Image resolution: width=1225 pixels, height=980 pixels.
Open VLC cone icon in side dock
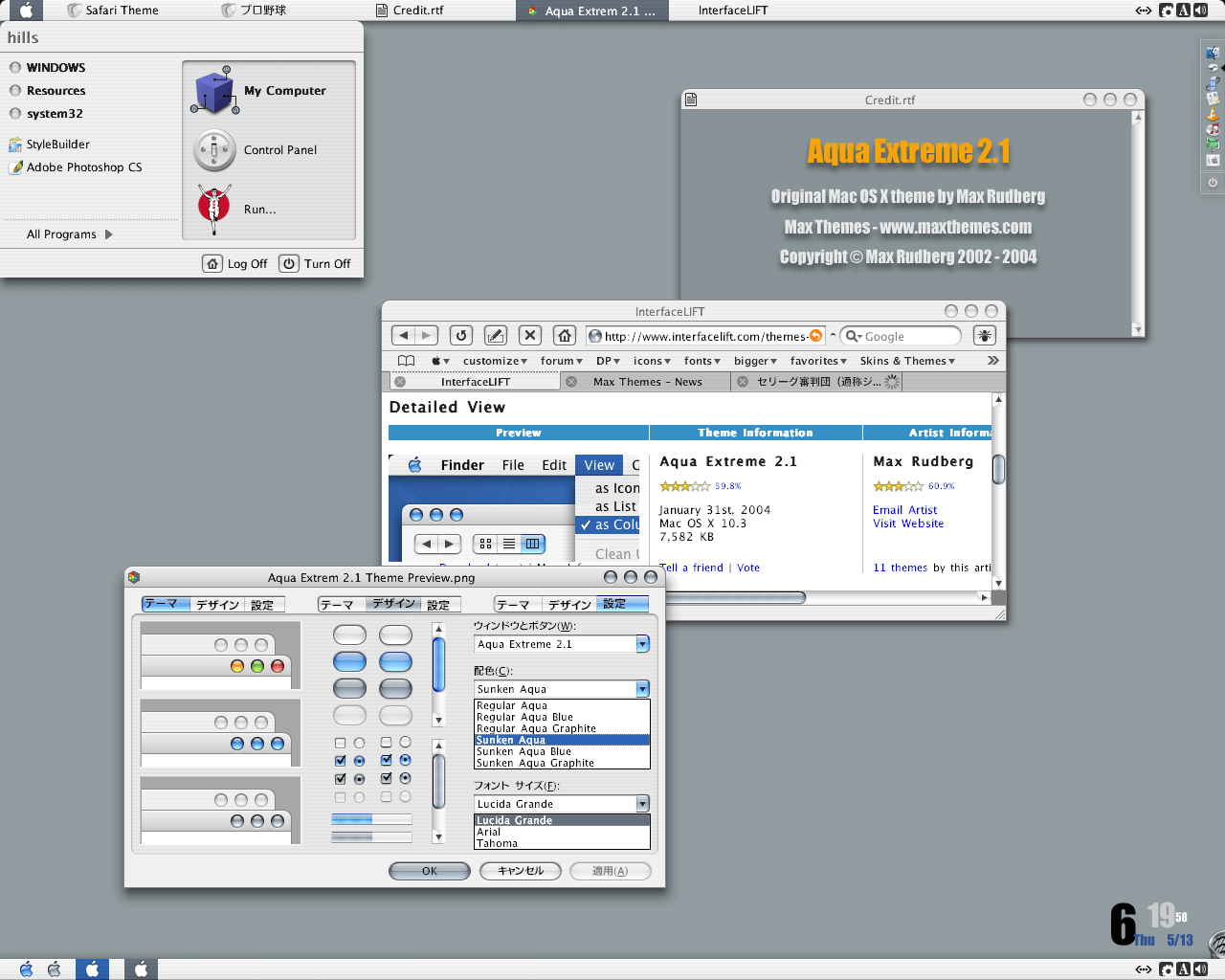pyautogui.click(x=1213, y=114)
